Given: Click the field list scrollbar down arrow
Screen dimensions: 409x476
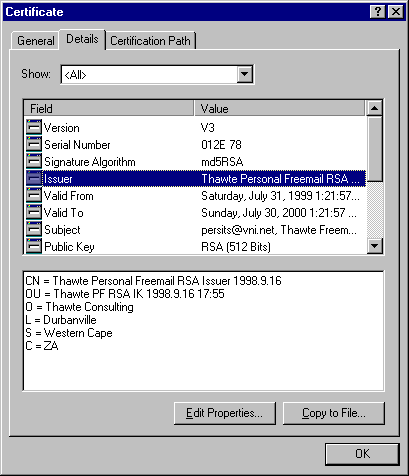Looking at the screenshot, I should (374, 246).
